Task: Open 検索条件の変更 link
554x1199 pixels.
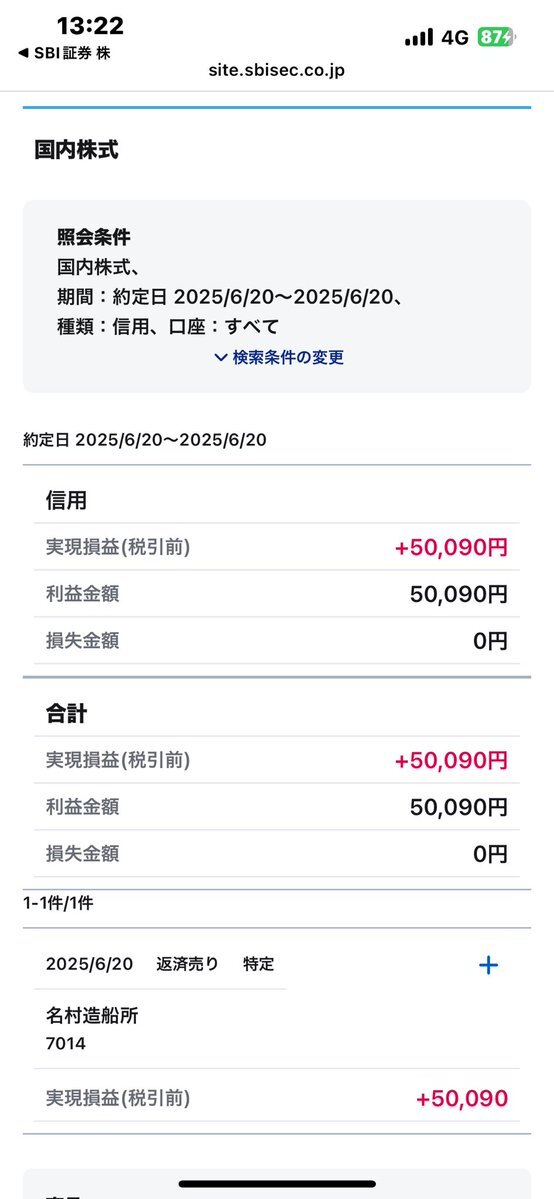Action: point(288,357)
